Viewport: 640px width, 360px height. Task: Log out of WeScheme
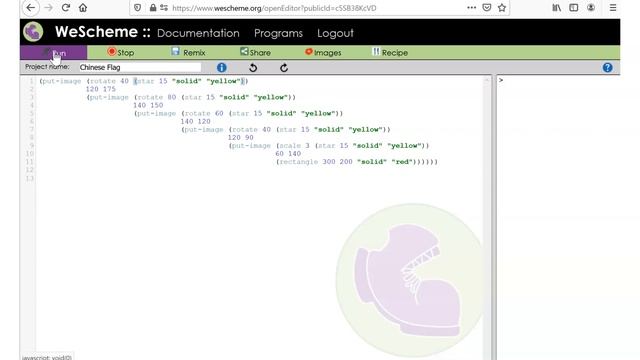pos(336,33)
